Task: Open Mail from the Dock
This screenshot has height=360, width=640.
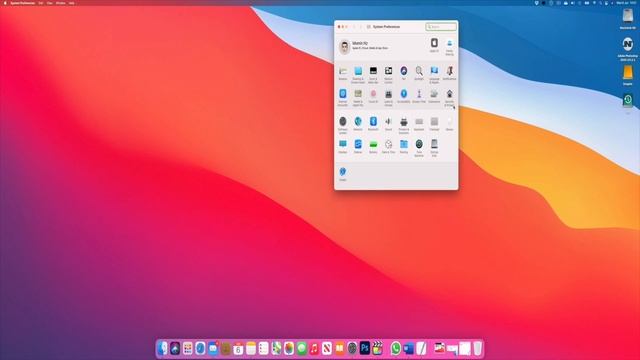Action: point(213,348)
